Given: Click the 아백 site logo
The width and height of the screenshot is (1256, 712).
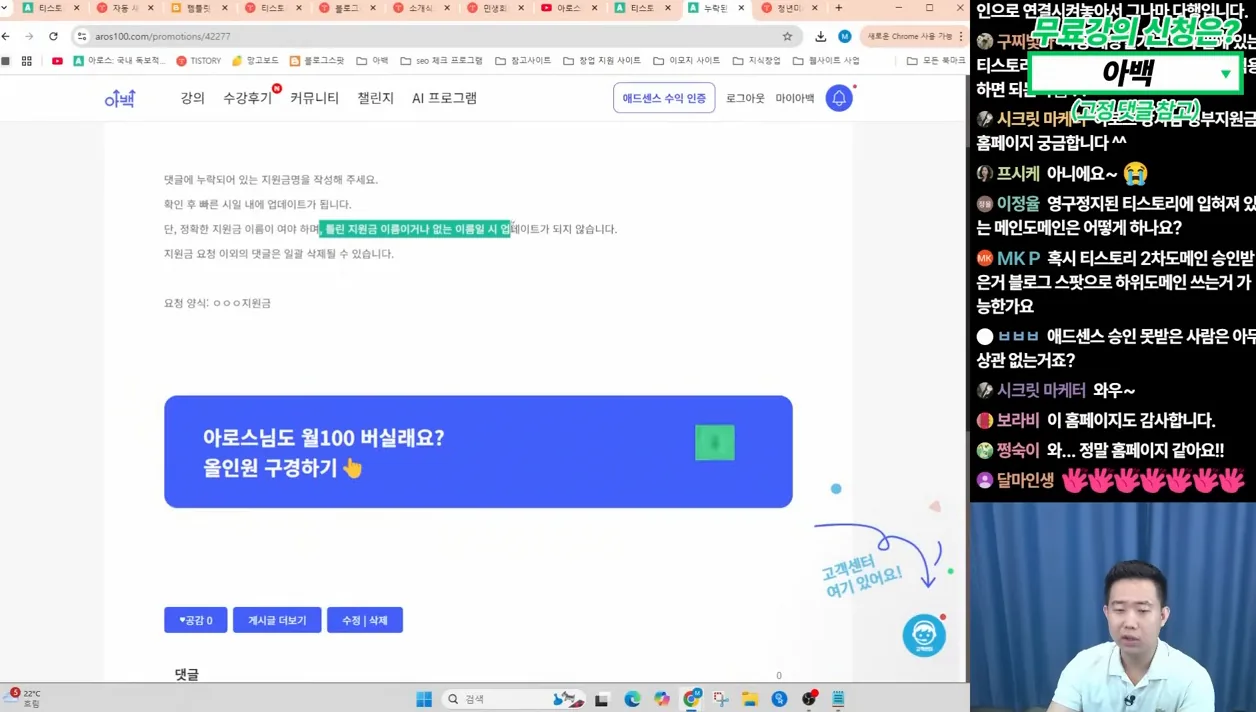Looking at the screenshot, I should (120, 98).
